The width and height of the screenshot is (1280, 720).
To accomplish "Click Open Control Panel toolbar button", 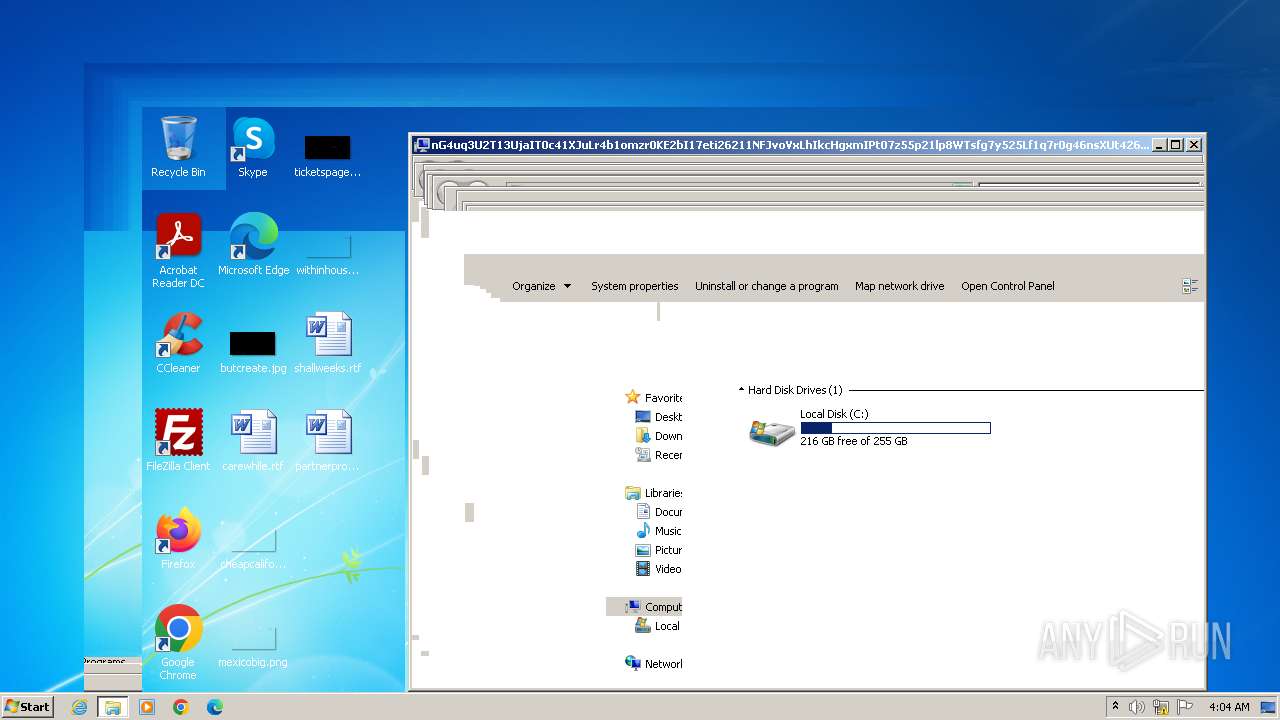I will 1008,286.
